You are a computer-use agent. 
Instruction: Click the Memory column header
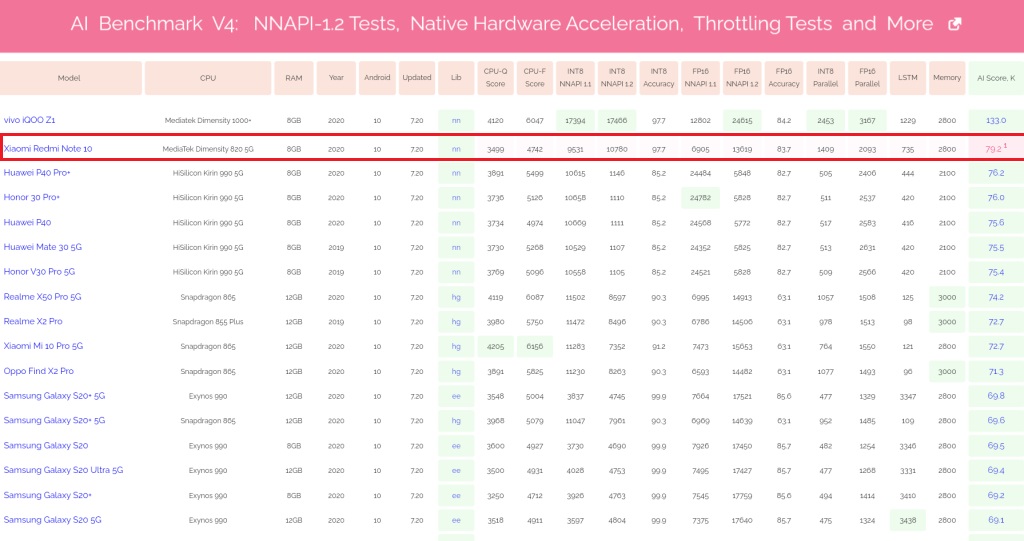[x=946, y=78]
